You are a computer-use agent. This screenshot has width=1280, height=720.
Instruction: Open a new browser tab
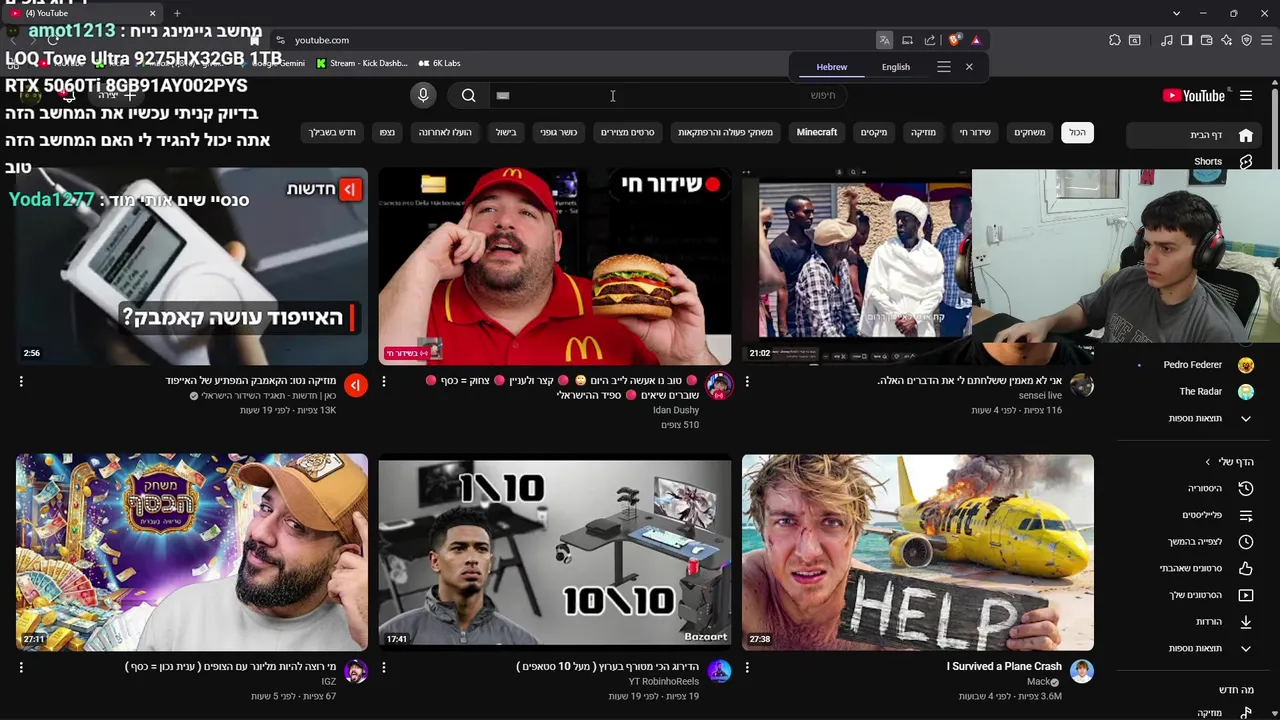click(x=177, y=13)
